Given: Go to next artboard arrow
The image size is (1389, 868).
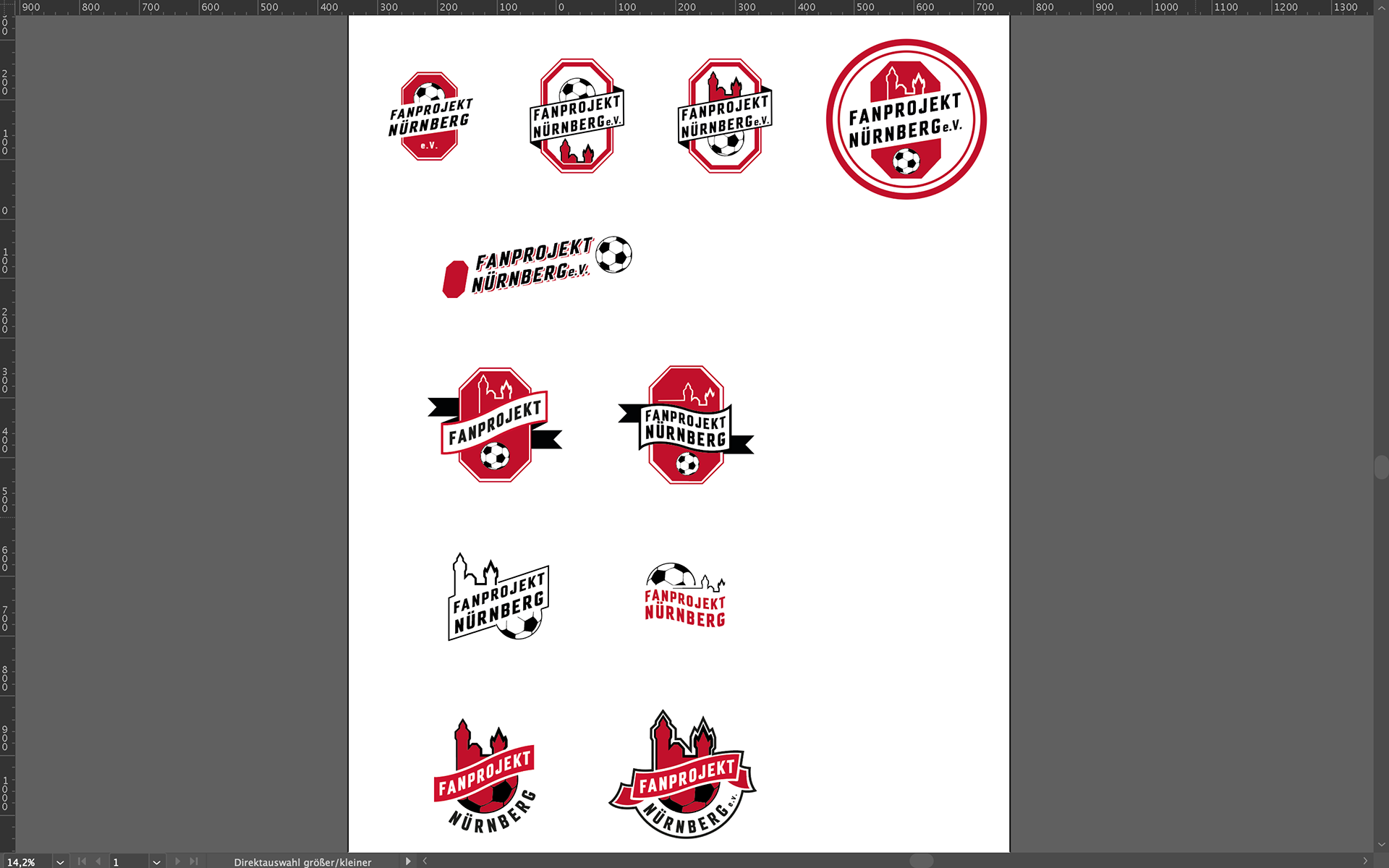Looking at the screenshot, I should (177, 861).
